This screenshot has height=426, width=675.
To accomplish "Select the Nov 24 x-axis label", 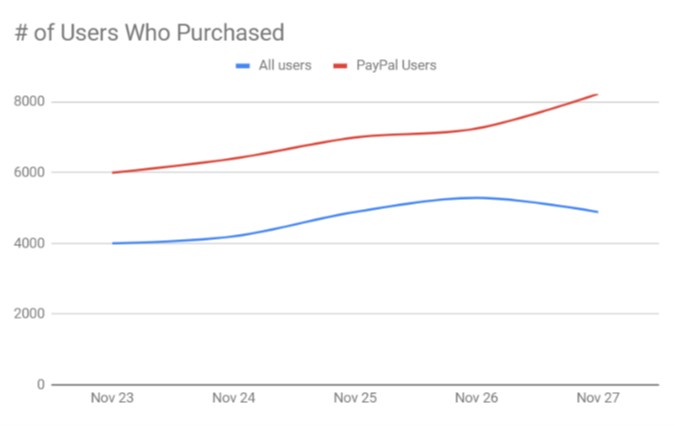I will pyautogui.click(x=233, y=399).
